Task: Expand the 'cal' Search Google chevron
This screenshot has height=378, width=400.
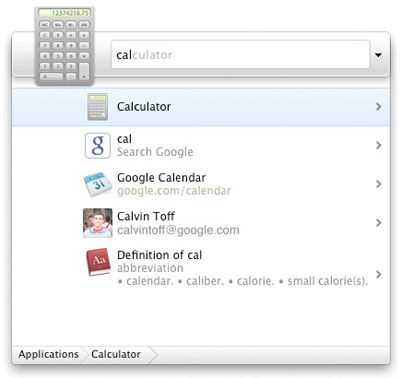Action: (378, 145)
